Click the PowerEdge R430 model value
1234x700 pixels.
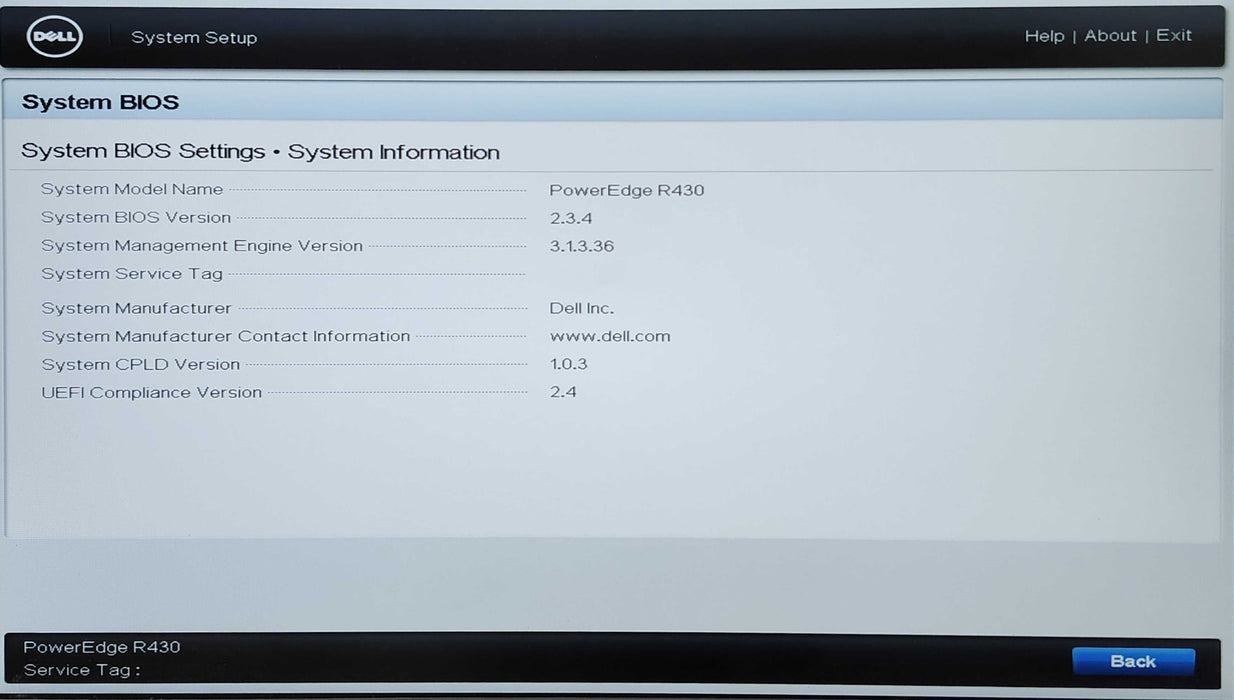click(627, 190)
